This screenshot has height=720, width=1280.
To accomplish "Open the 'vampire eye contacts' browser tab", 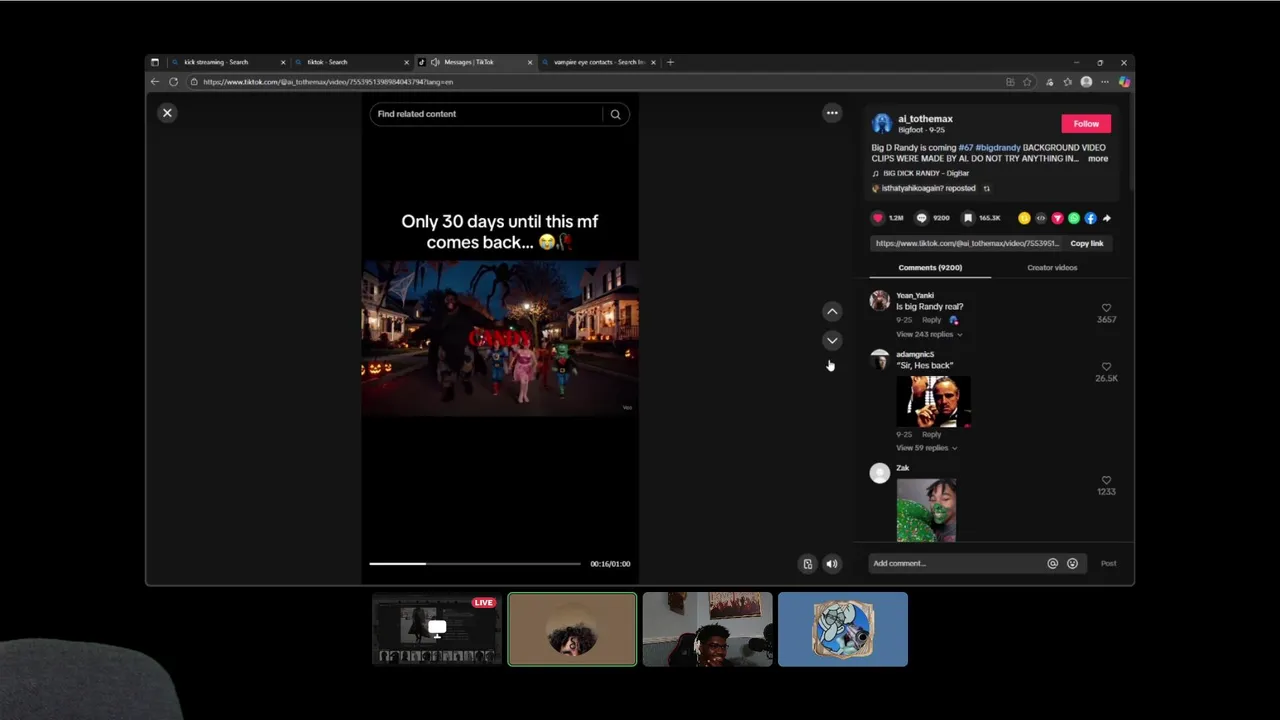I will tap(599, 62).
